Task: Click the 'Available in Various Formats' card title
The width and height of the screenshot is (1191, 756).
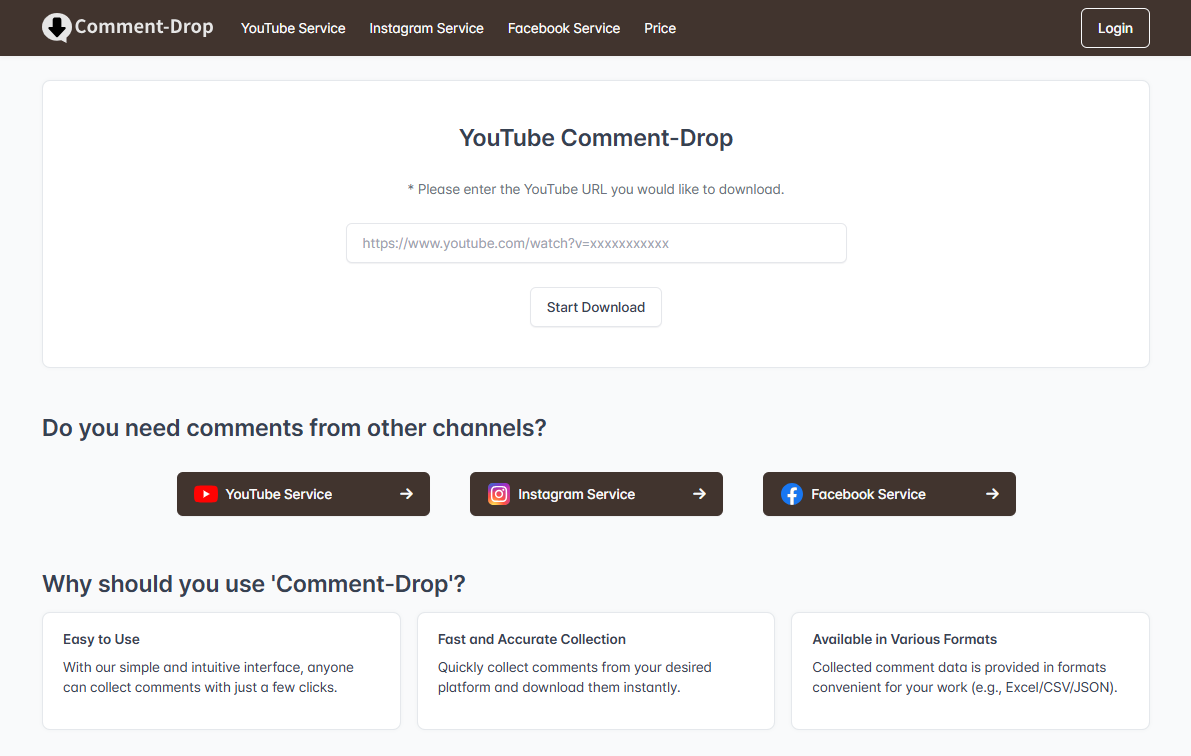Action: click(905, 639)
